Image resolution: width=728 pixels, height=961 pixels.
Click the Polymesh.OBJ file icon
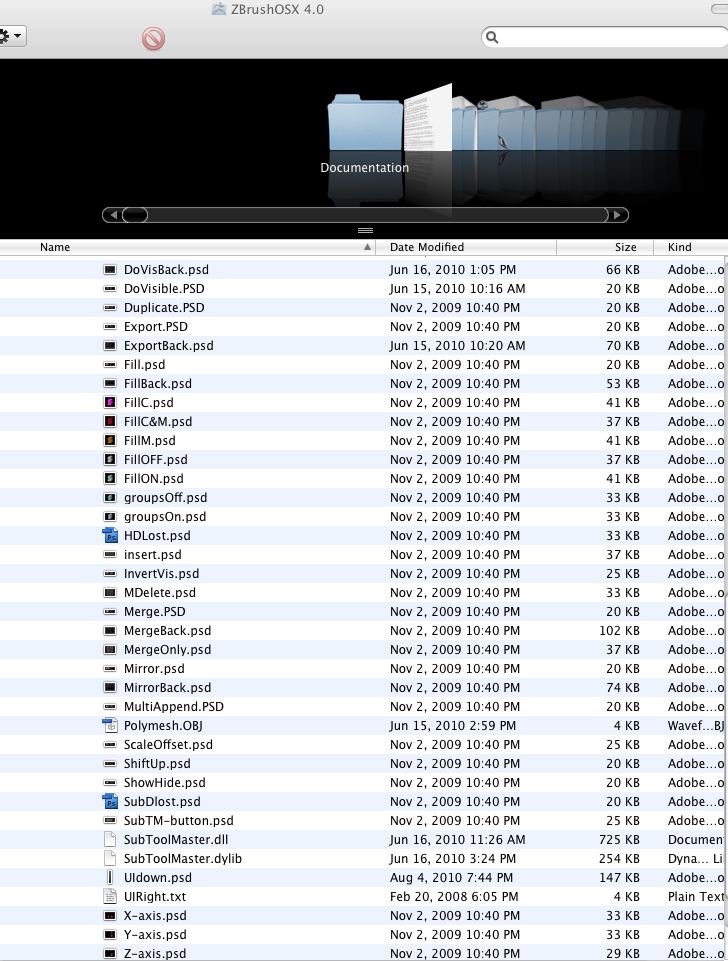tap(110, 726)
